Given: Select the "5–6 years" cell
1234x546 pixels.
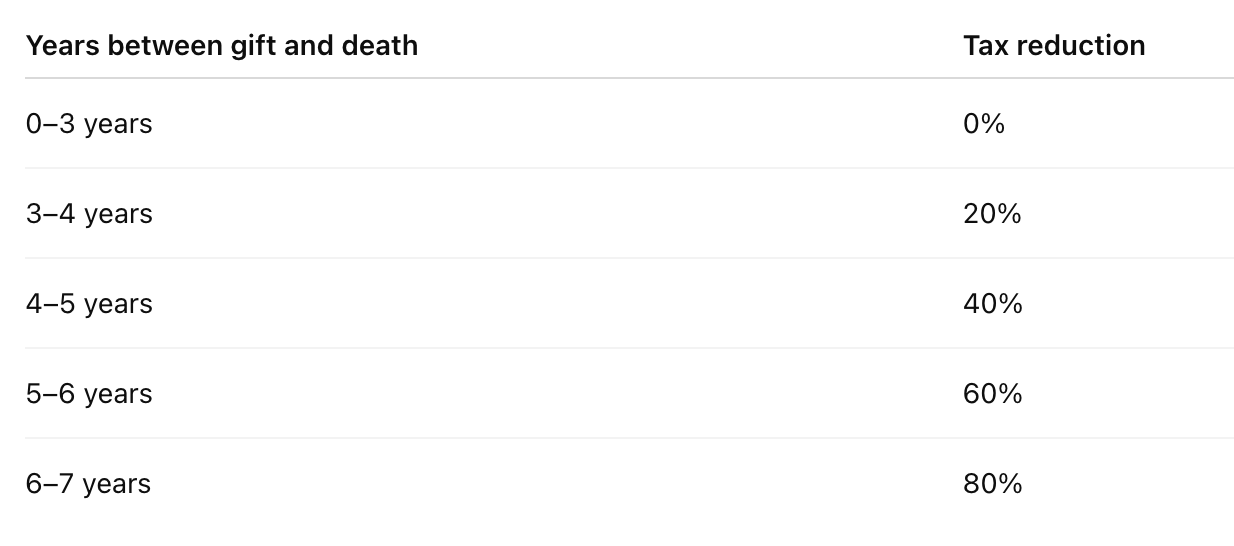Looking at the screenshot, I should coord(89,394).
